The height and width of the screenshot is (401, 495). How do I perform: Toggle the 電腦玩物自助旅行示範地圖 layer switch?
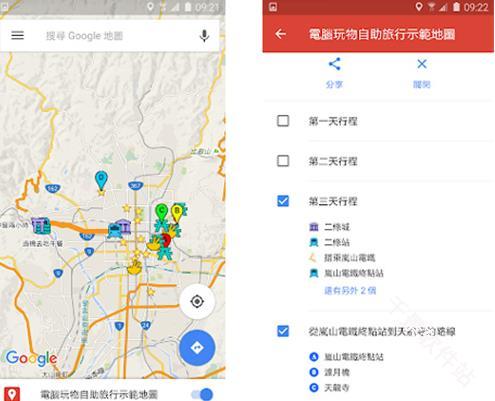coord(202,395)
